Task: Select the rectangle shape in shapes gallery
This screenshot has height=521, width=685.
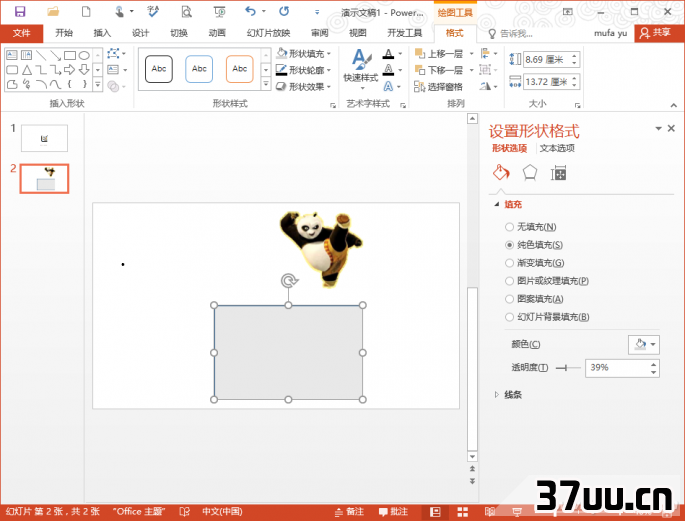Action: 70,55
